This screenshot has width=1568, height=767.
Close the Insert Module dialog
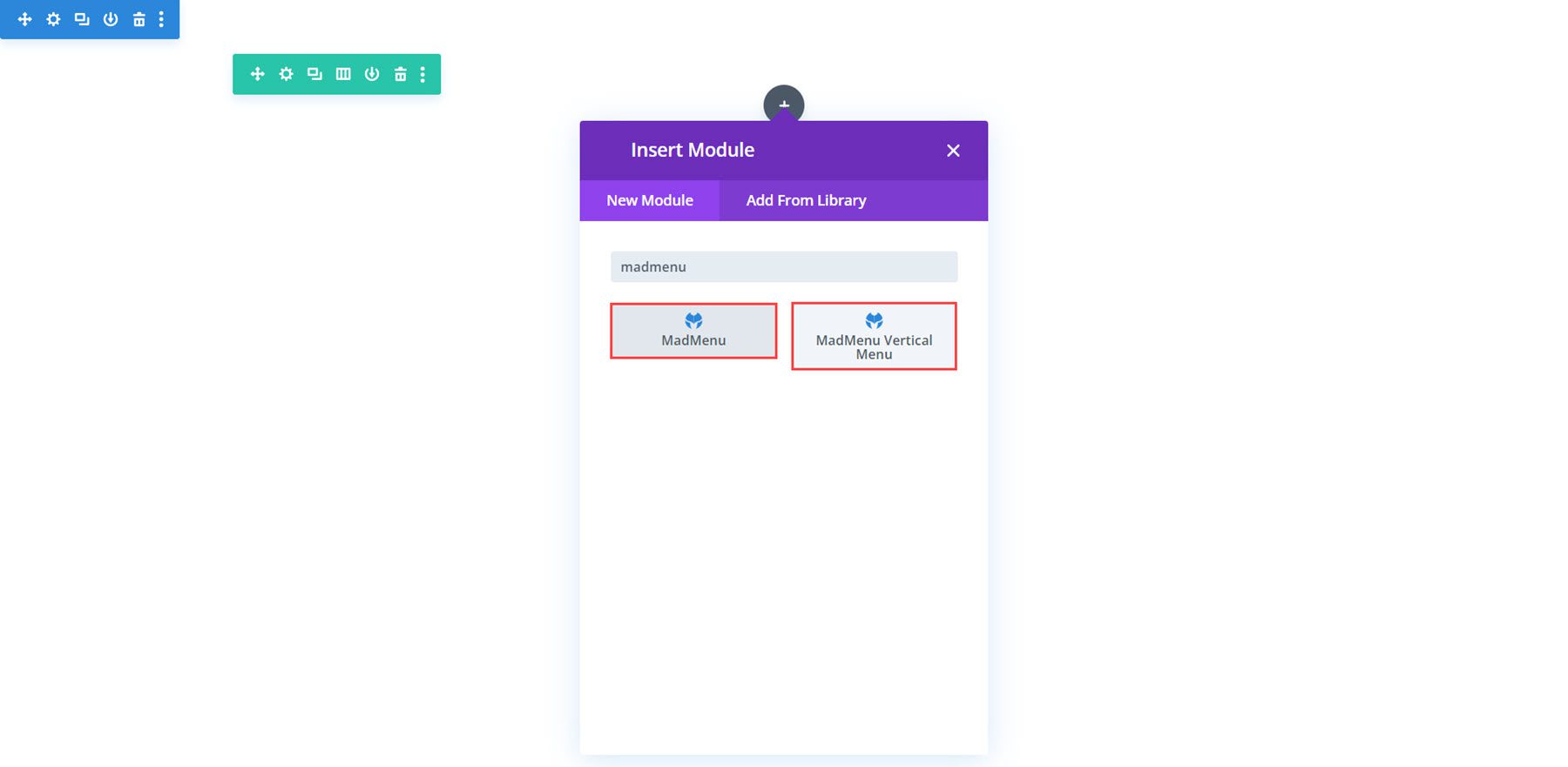tap(953, 151)
